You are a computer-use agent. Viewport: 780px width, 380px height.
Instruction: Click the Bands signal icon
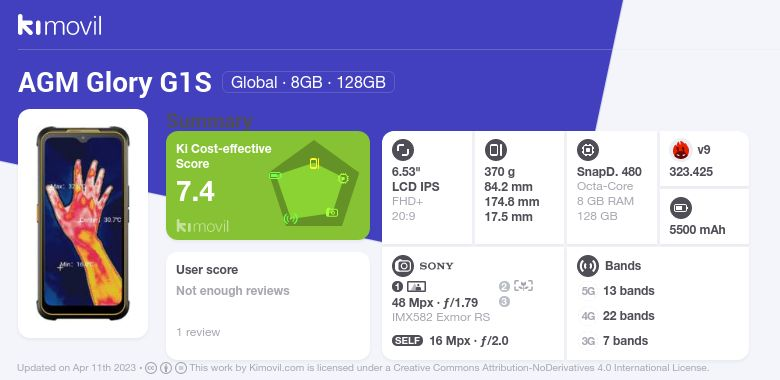(x=588, y=266)
